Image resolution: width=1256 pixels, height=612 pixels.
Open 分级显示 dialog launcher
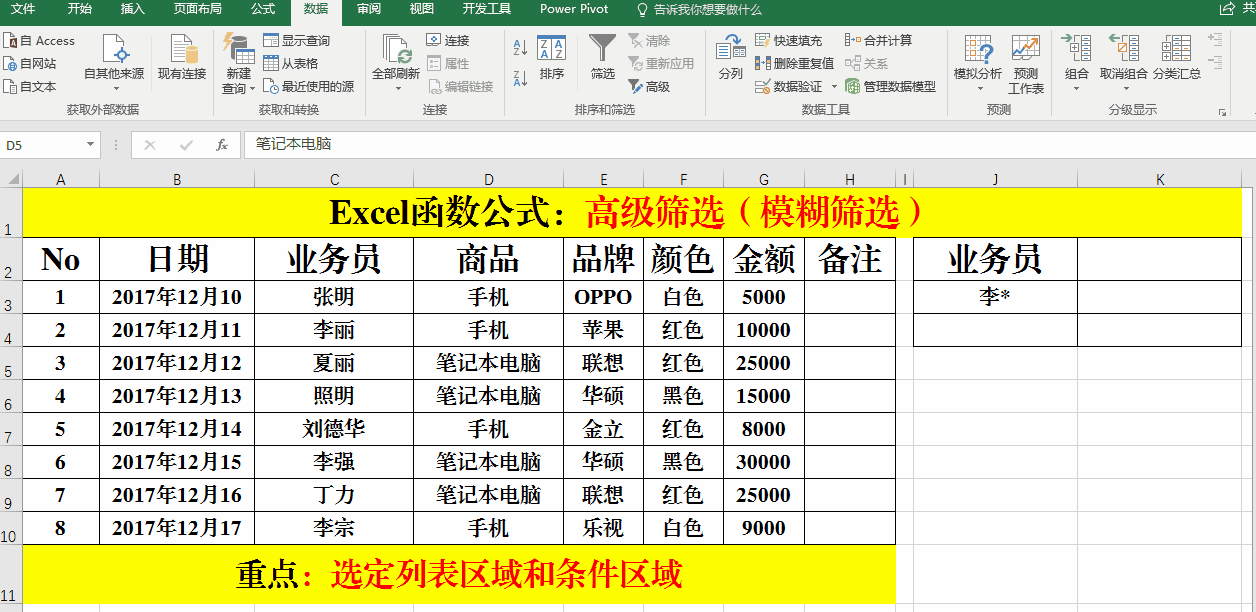tap(1222, 112)
